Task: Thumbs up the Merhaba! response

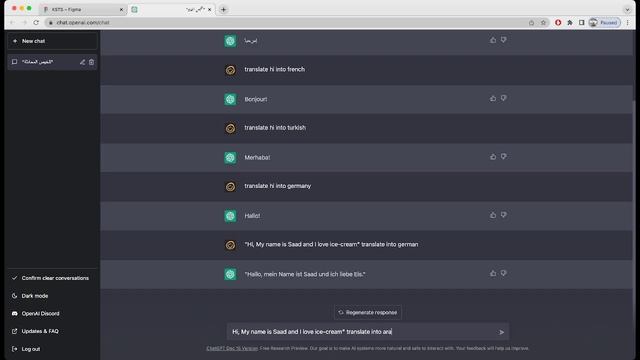Action: coord(493,157)
